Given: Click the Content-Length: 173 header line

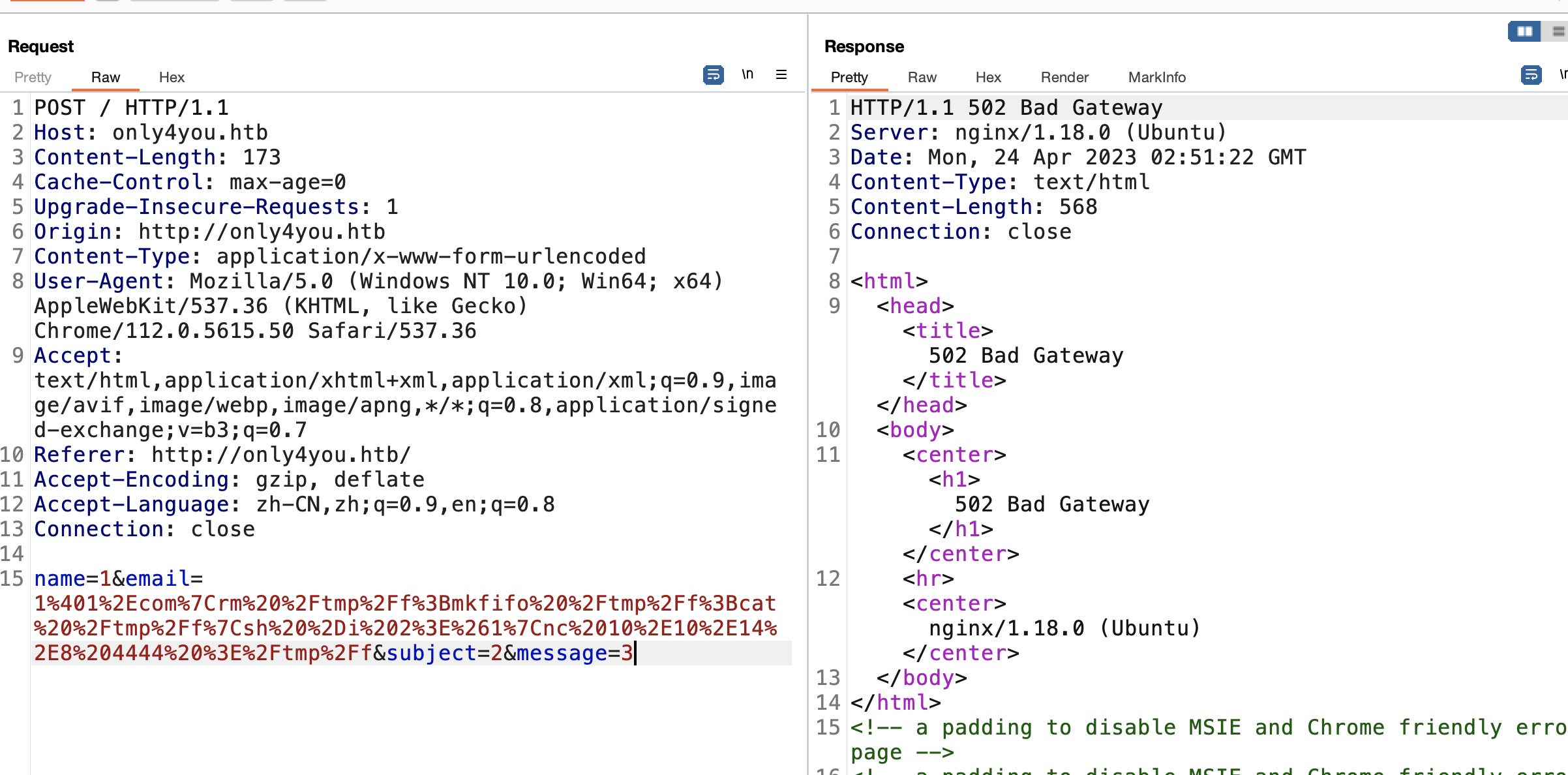Looking at the screenshot, I should pos(157,157).
